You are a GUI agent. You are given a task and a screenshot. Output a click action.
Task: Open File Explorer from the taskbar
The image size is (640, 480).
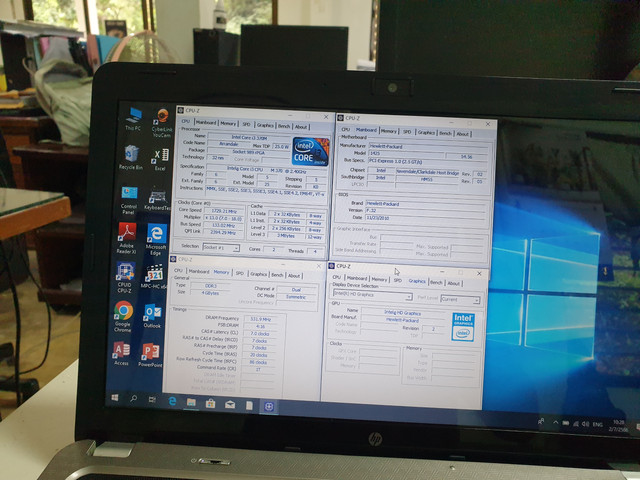[x=191, y=402]
